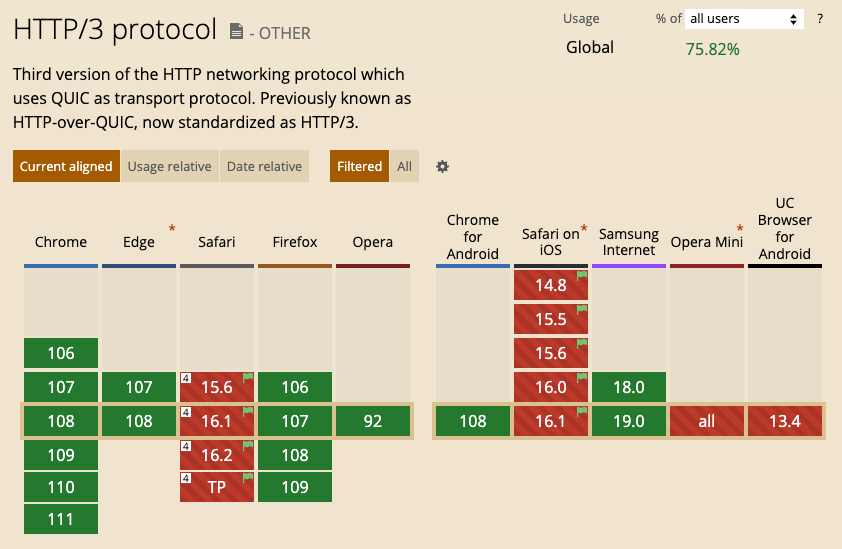Select the All browsers tab
842x549 pixels.
(x=404, y=167)
